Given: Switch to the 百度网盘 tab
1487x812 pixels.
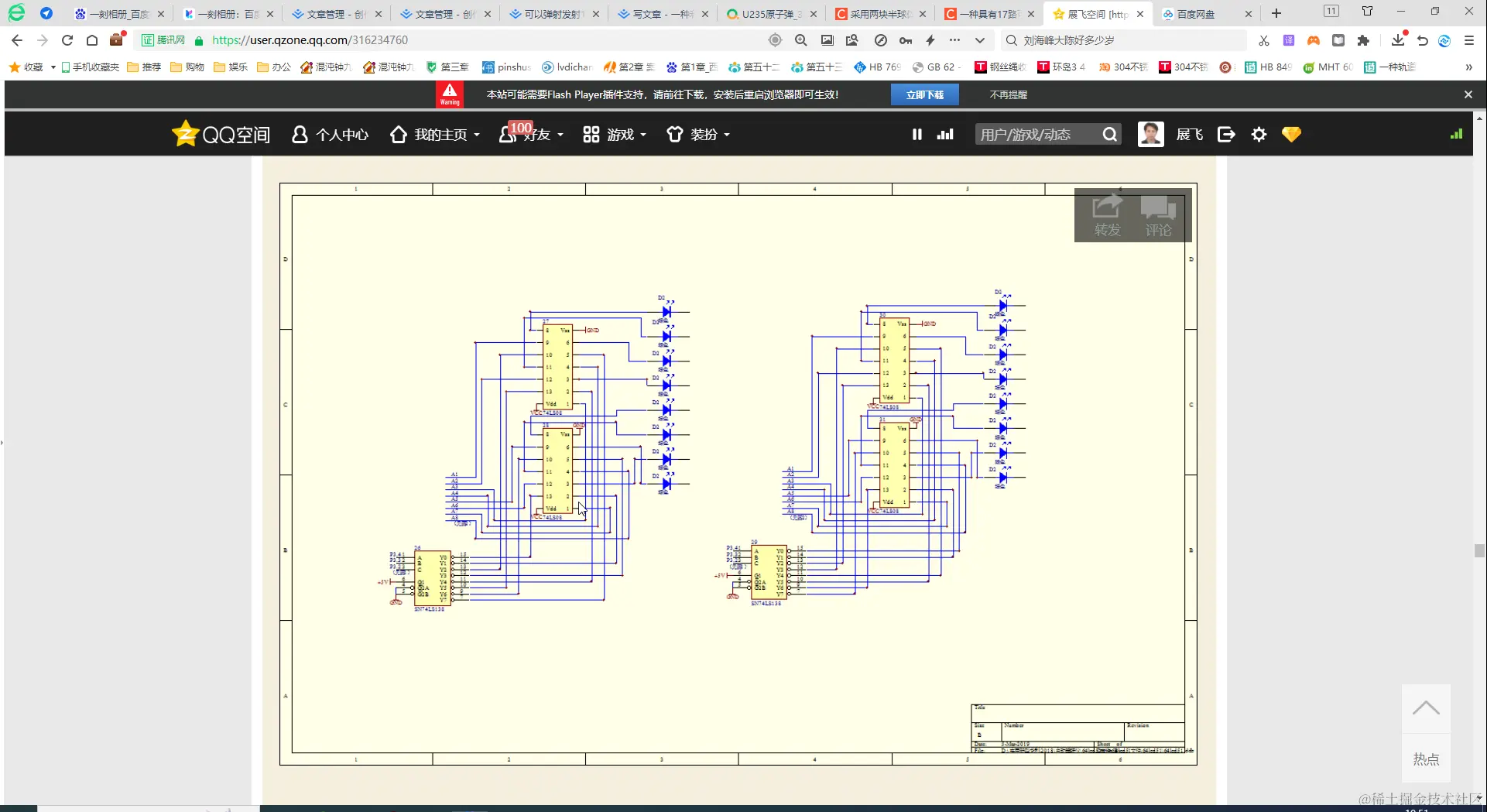Looking at the screenshot, I should [1206, 14].
